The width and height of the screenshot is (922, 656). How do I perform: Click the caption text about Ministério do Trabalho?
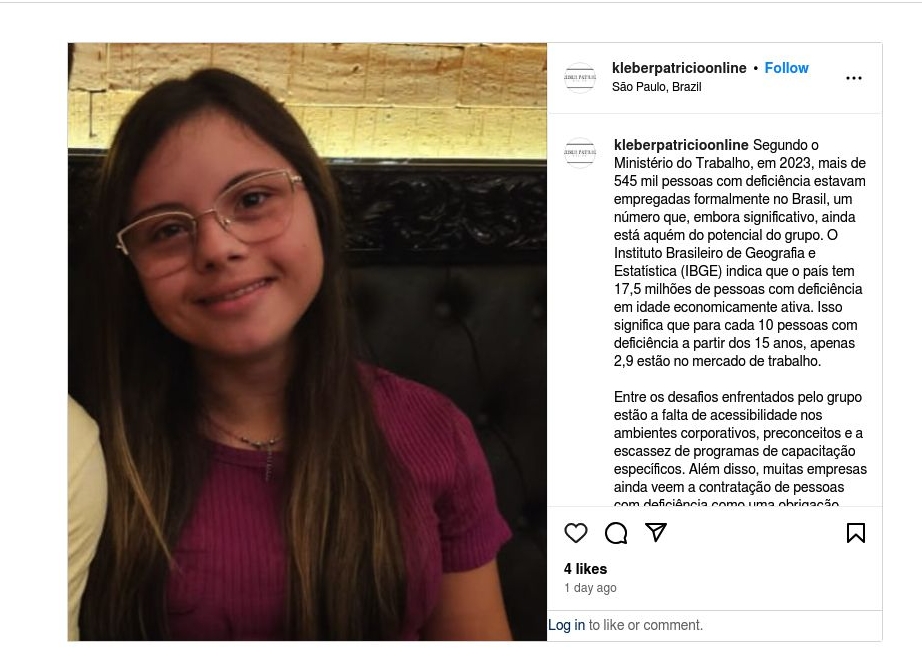point(740,253)
